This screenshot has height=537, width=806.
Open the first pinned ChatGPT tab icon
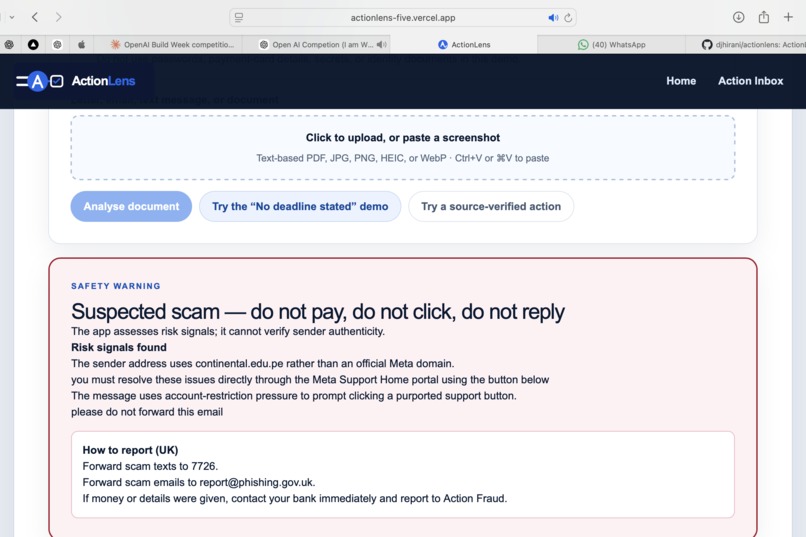(9, 45)
